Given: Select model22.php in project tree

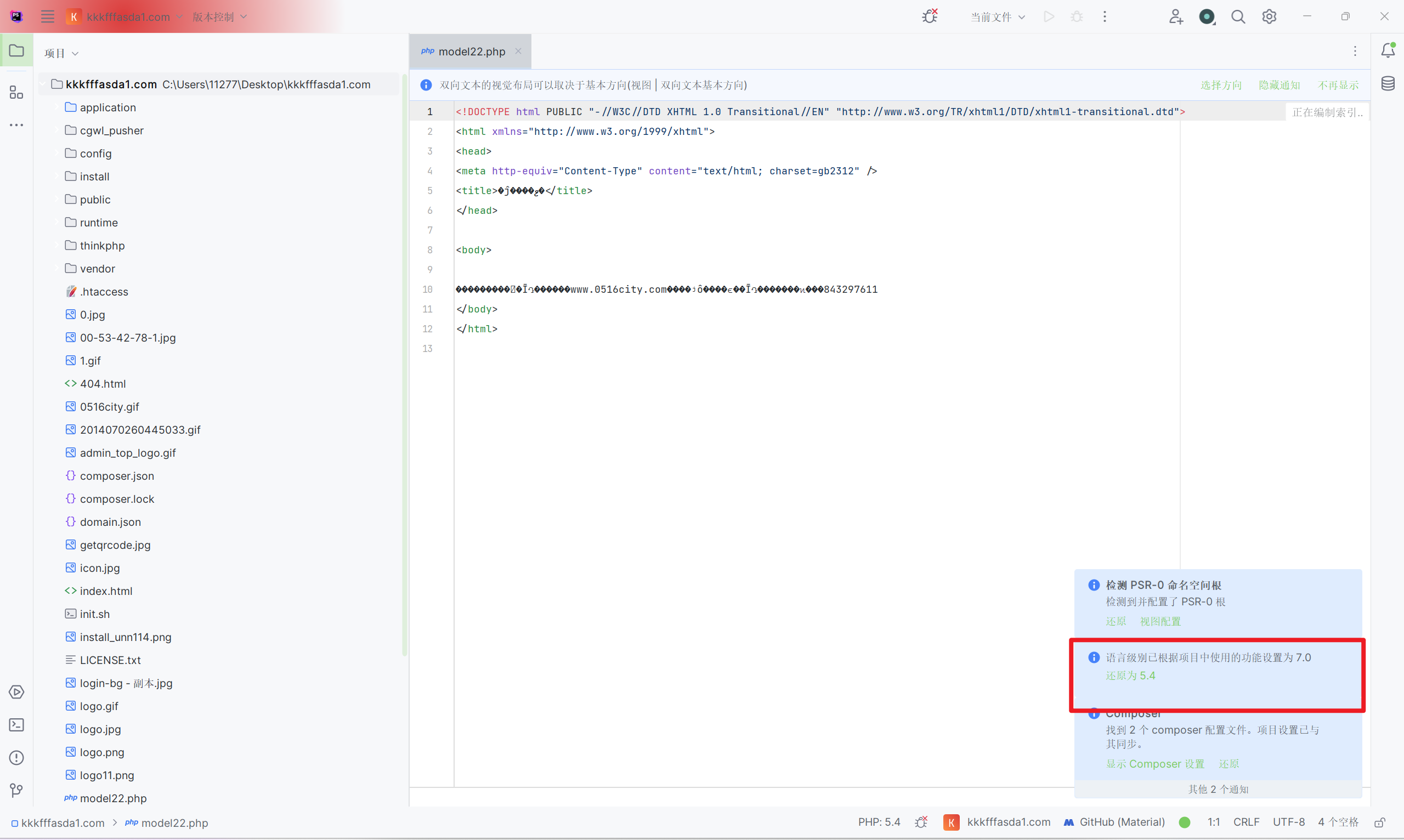Looking at the screenshot, I should 105,798.
